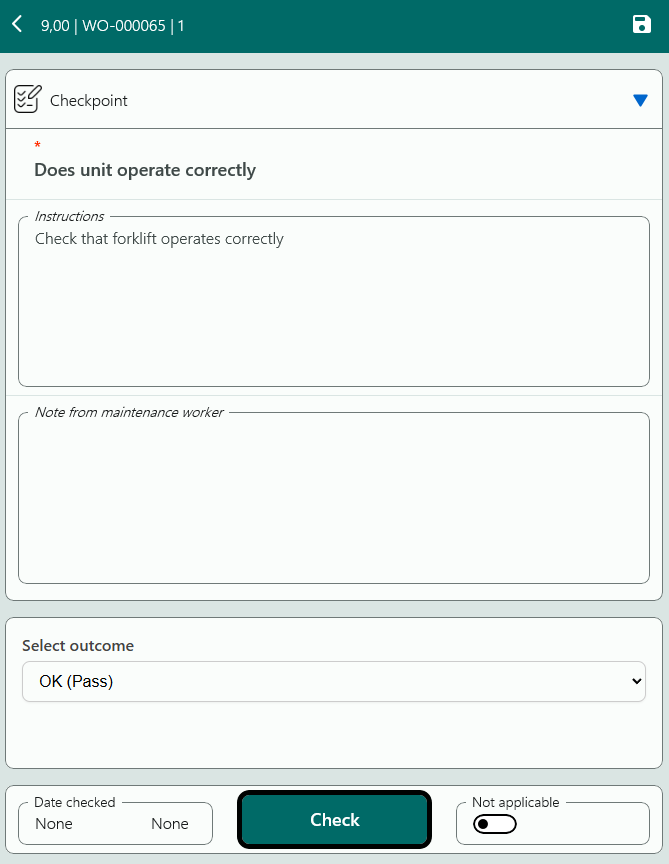This screenshot has width=669, height=864.
Task: Click the Date checked legend label
Action: coord(75,802)
